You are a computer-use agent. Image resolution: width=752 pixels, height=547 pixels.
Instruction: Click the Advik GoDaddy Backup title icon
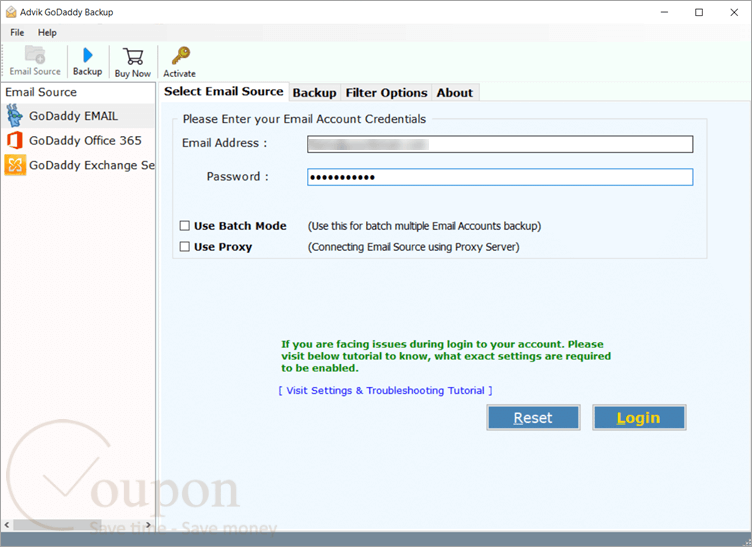click(11, 12)
